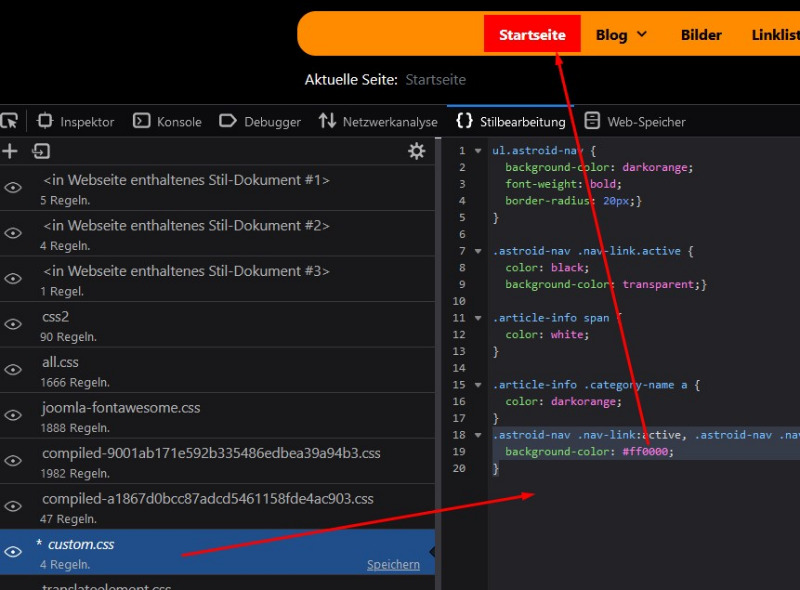Click the Startseite breadcrumb
This screenshot has height=590, width=800.
[x=435, y=80]
